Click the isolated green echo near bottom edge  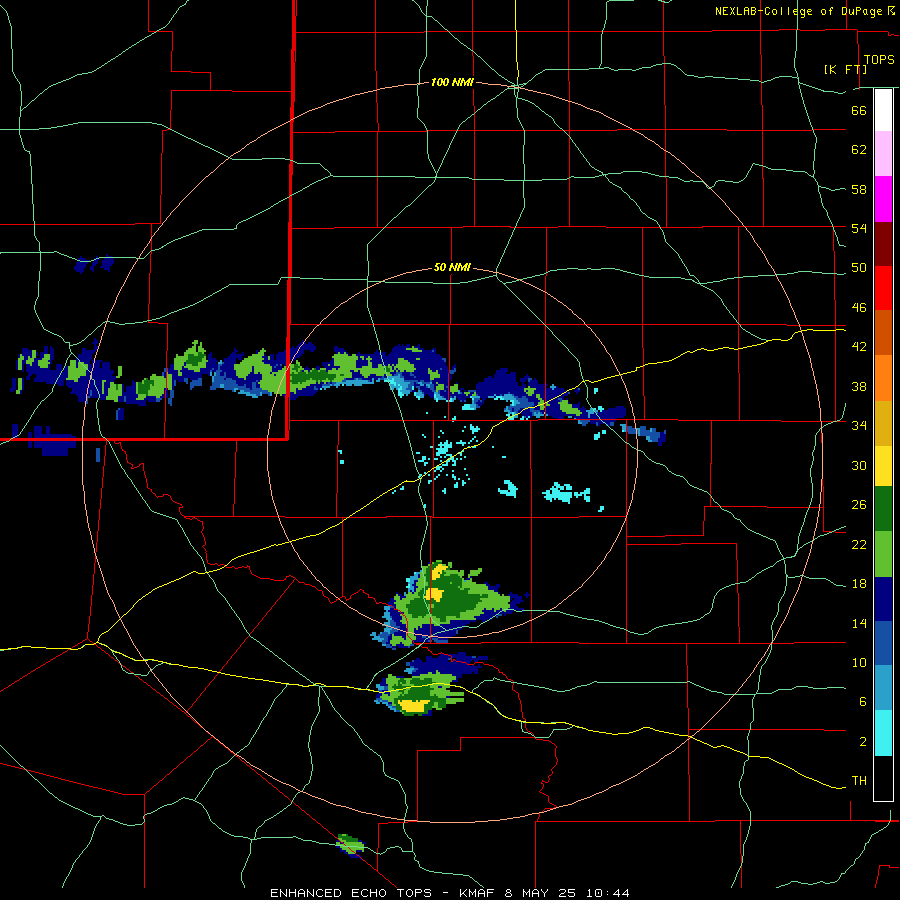click(350, 844)
